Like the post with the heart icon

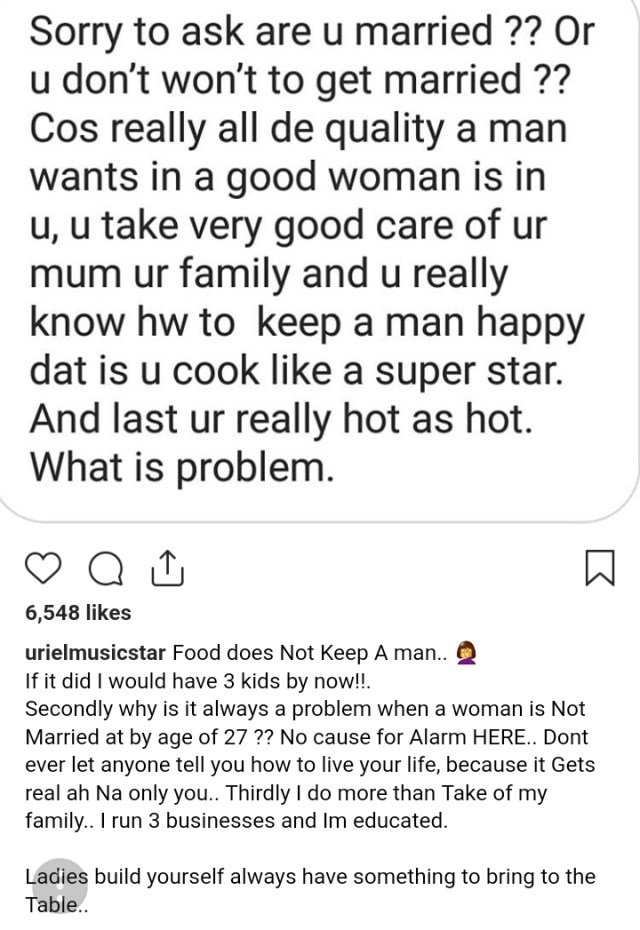[x=43, y=569]
